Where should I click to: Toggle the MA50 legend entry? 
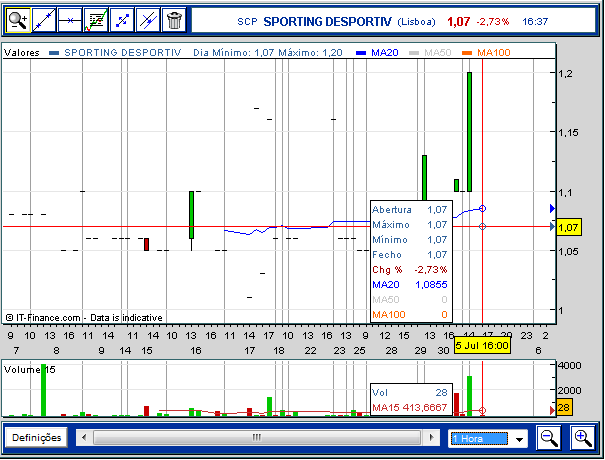tap(431, 52)
